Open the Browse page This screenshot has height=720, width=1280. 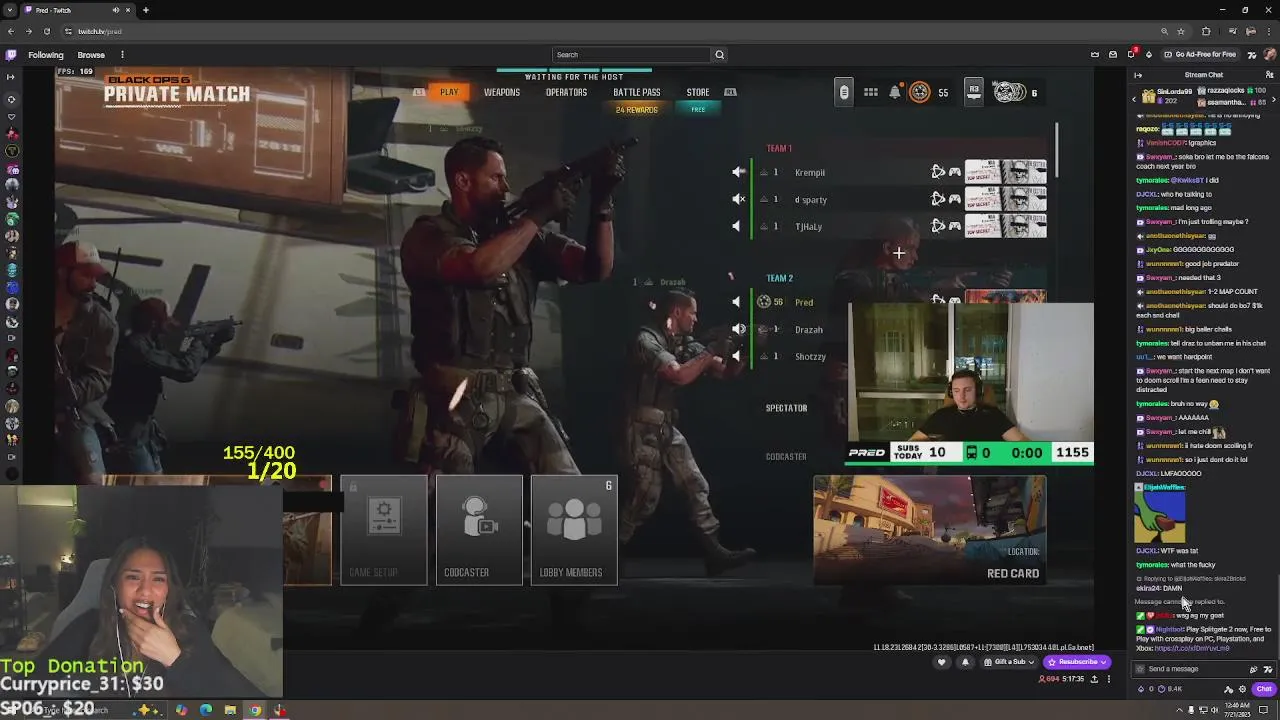(x=91, y=55)
